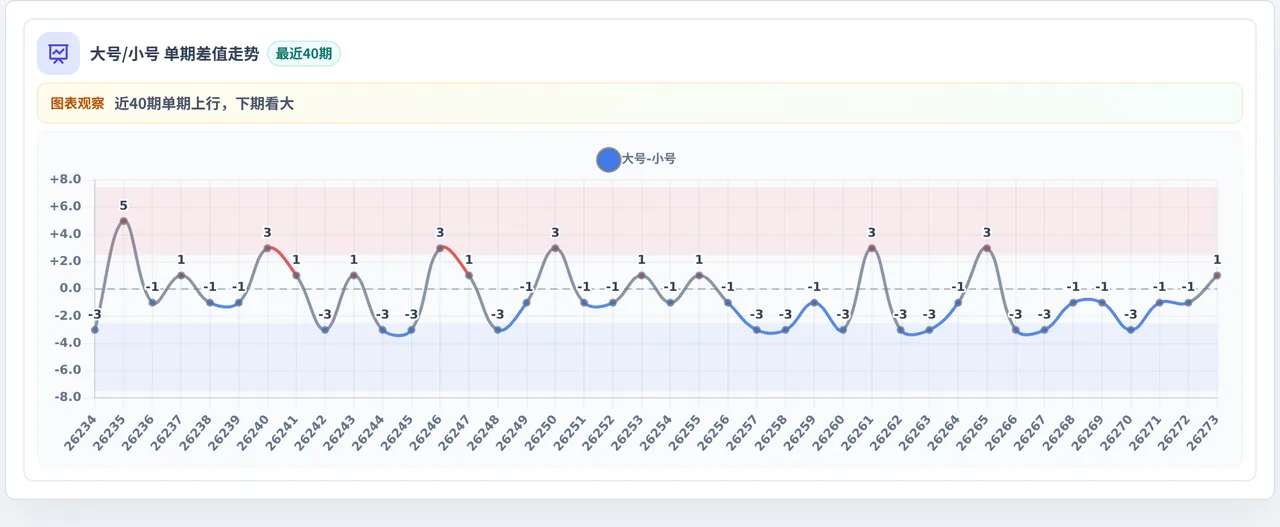Click the 最近40期 badge
This screenshot has height=527, width=1280.
304,54
